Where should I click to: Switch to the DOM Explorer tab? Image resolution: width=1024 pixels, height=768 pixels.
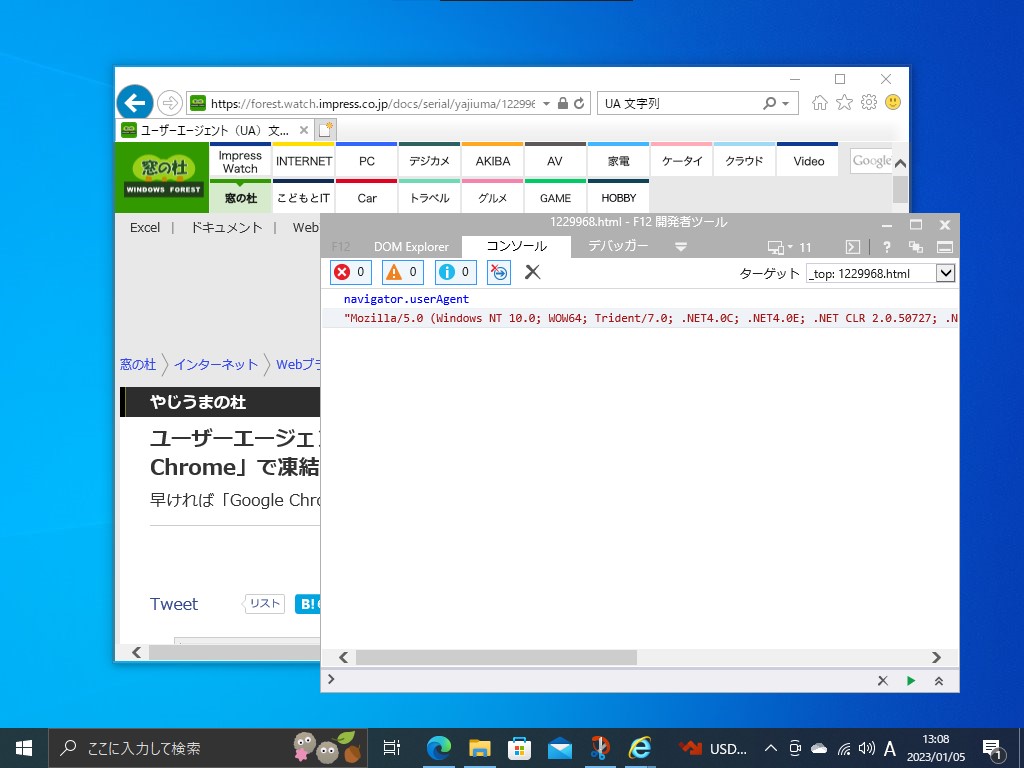pos(412,247)
